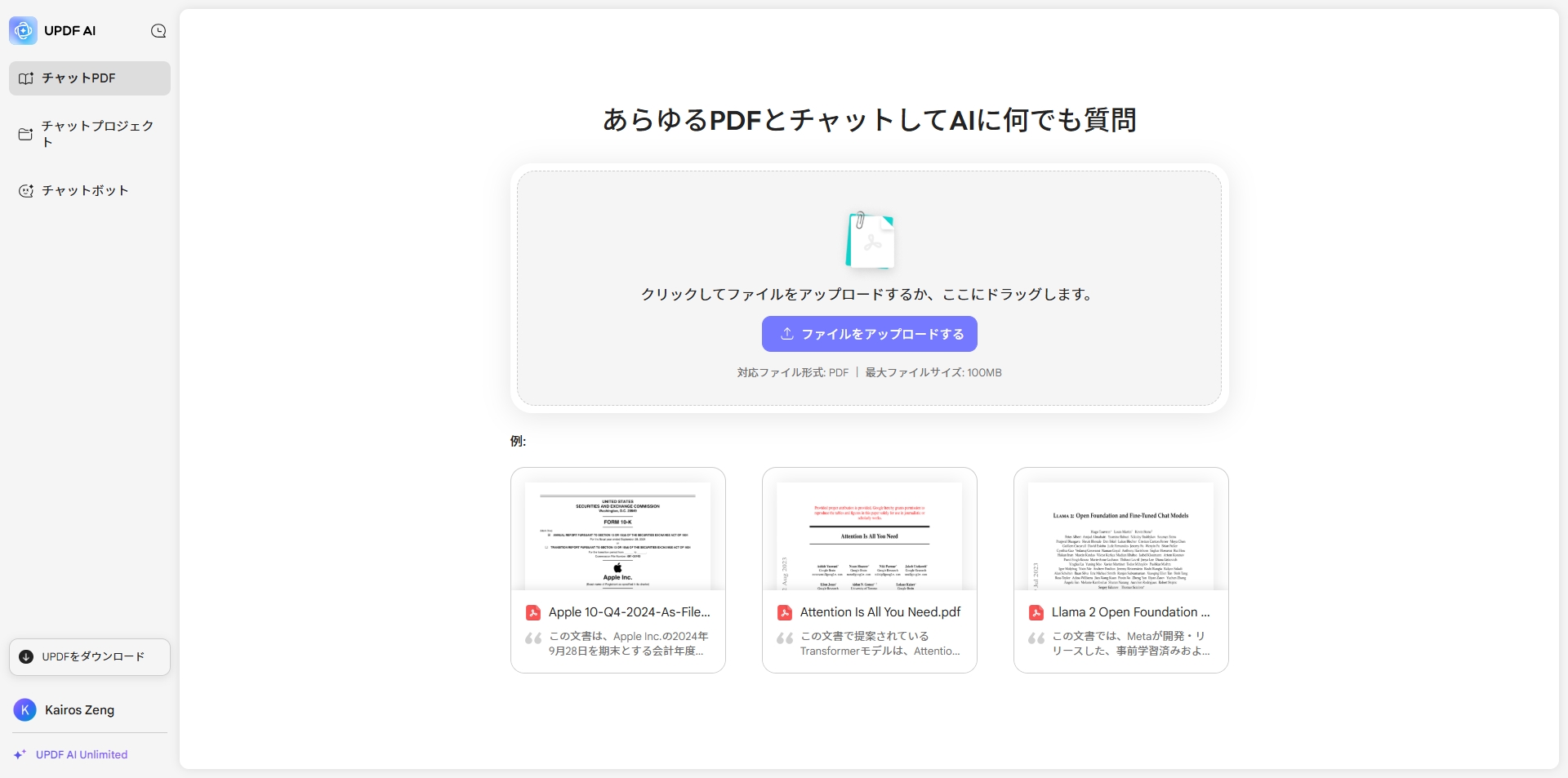Viewport: 1568px width, 778px height.
Task: Select the チャットPDF menu item
Action: tap(90, 78)
